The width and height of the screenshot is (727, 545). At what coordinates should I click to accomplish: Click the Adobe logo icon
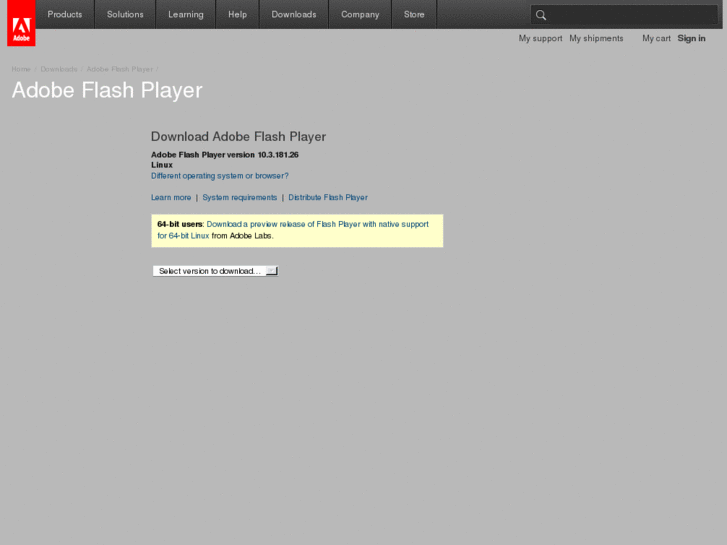(21, 23)
